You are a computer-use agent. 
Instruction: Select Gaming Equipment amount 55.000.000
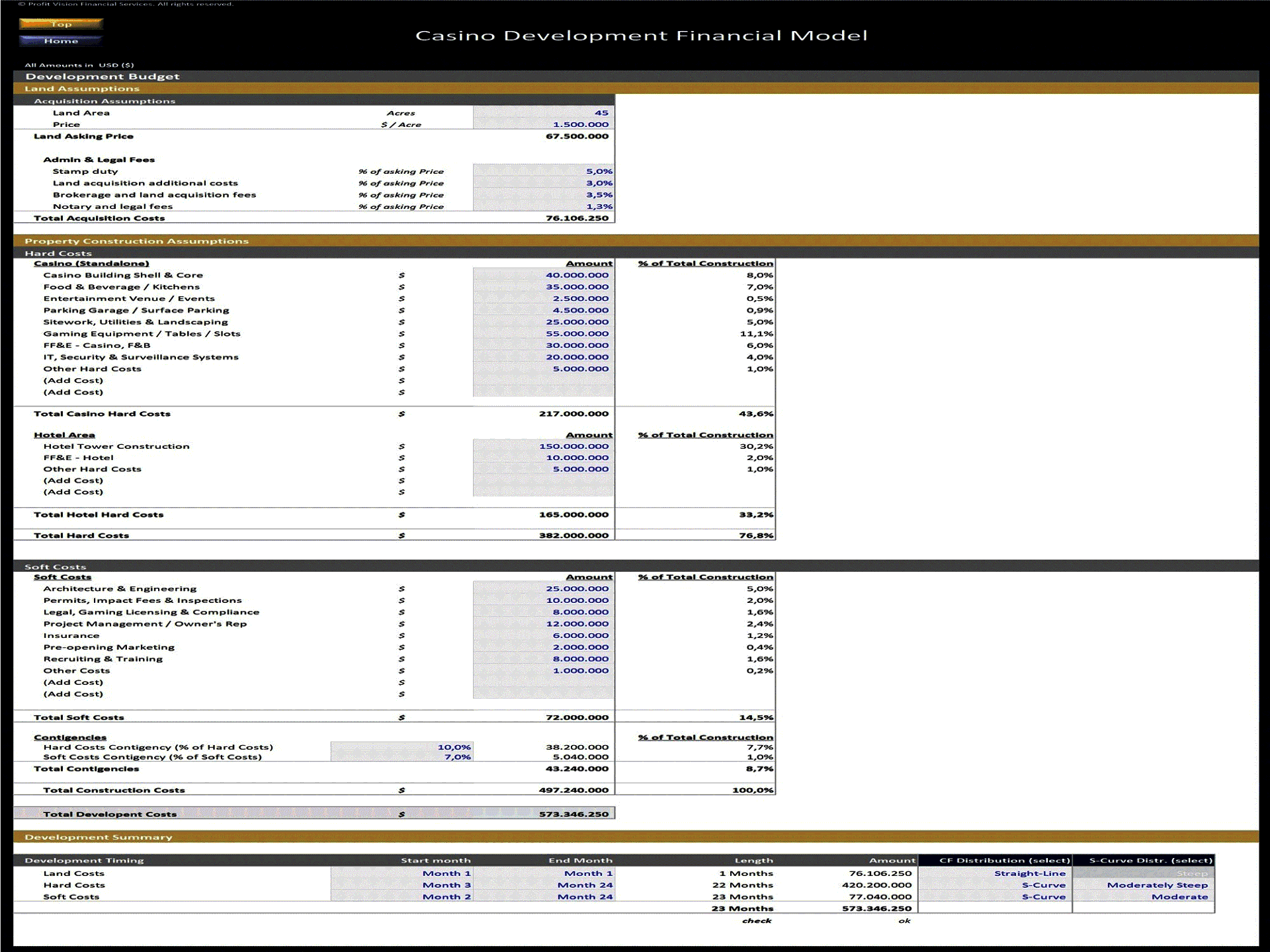coord(543,334)
